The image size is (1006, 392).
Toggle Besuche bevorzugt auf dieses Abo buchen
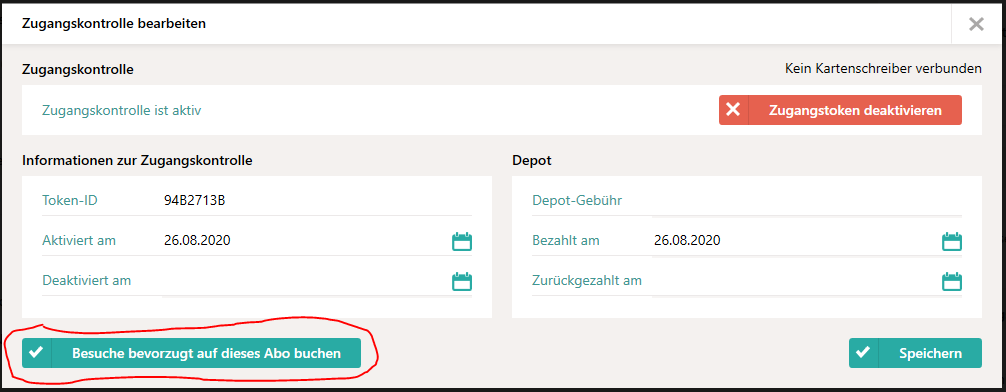191,353
